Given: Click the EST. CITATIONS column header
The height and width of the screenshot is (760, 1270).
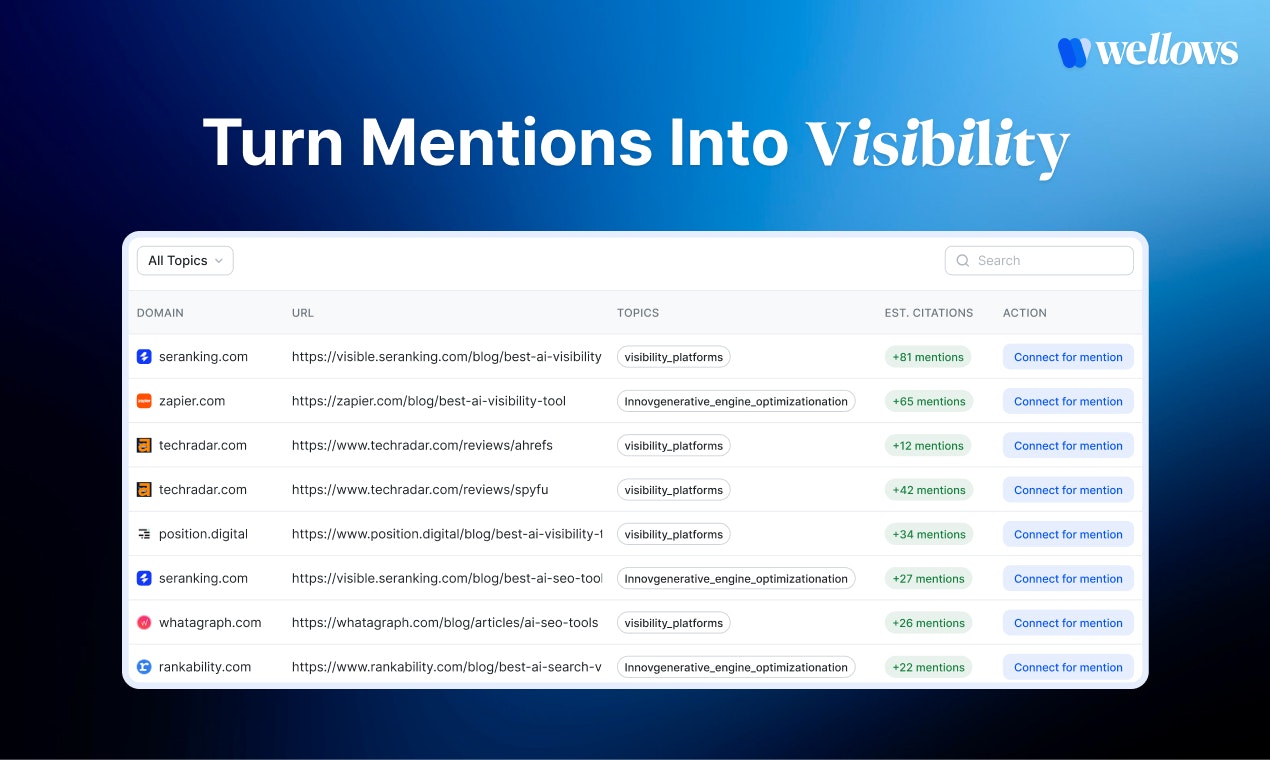Looking at the screenshot, I should point(929,313).
